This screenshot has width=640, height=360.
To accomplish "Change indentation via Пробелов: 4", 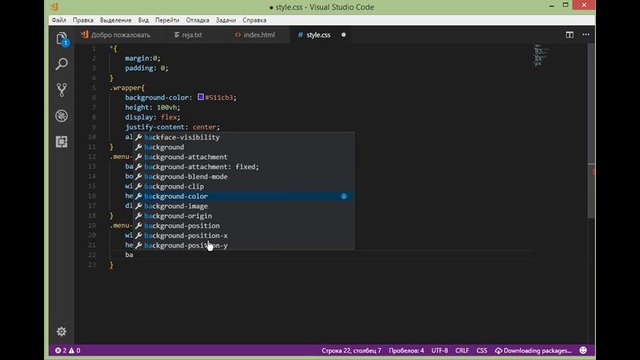I will pos(406,350).
